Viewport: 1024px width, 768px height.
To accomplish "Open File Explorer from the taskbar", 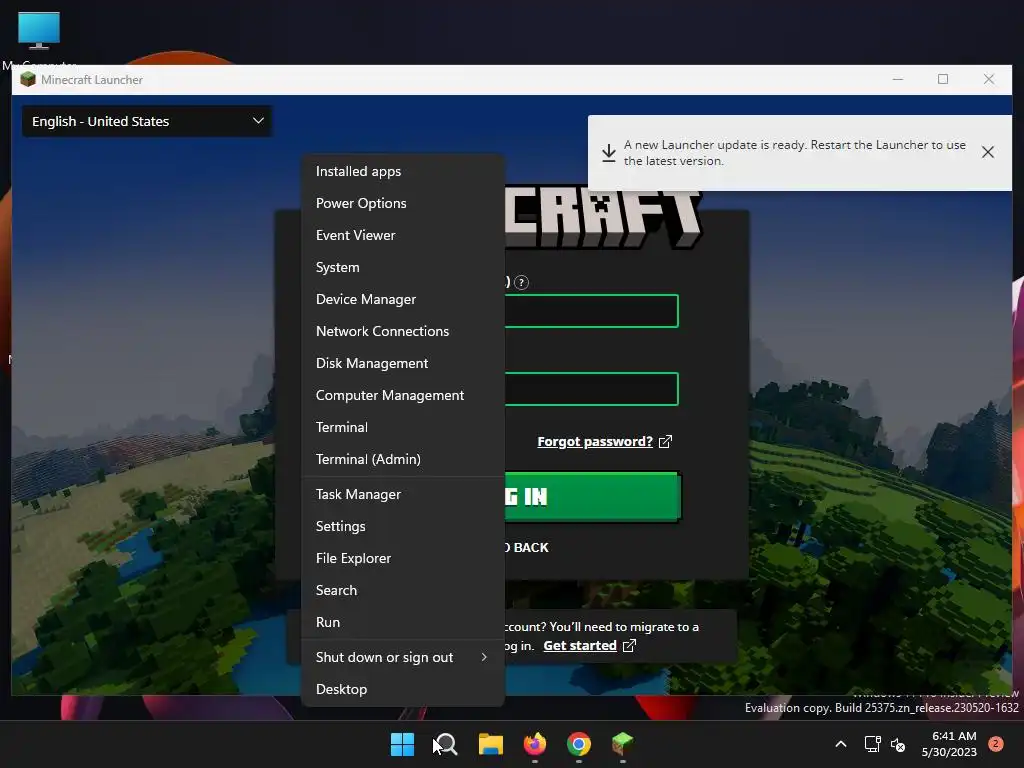I will tap(490, 744).
